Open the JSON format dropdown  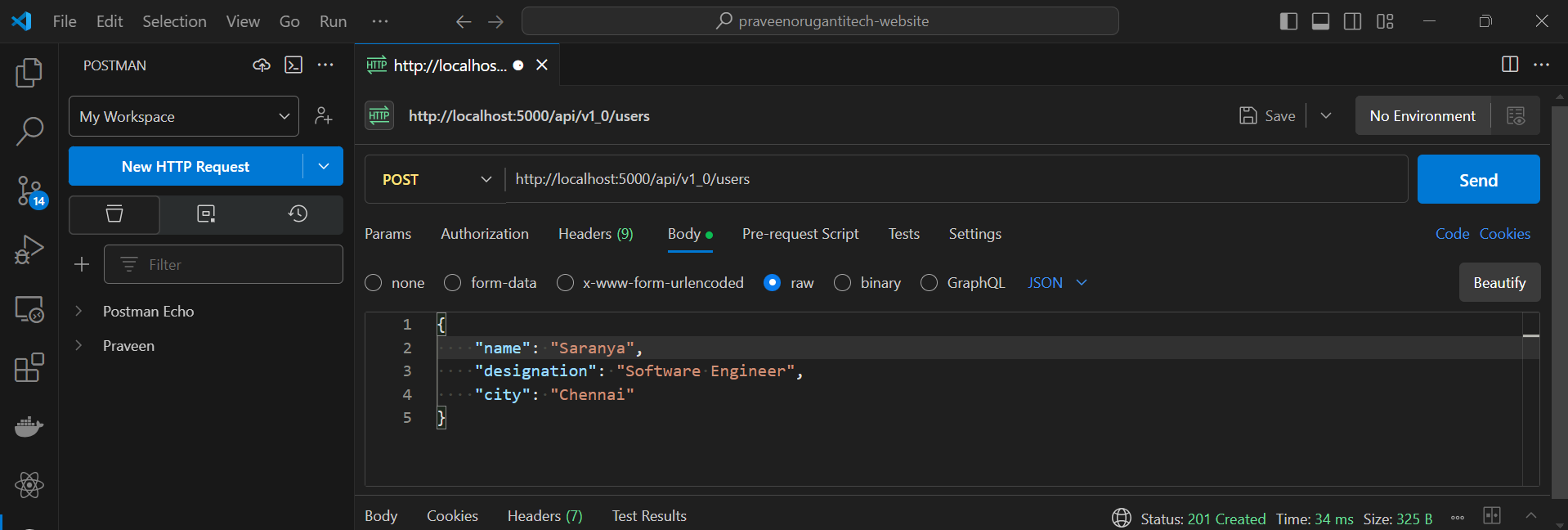[x=1057, y=283]
